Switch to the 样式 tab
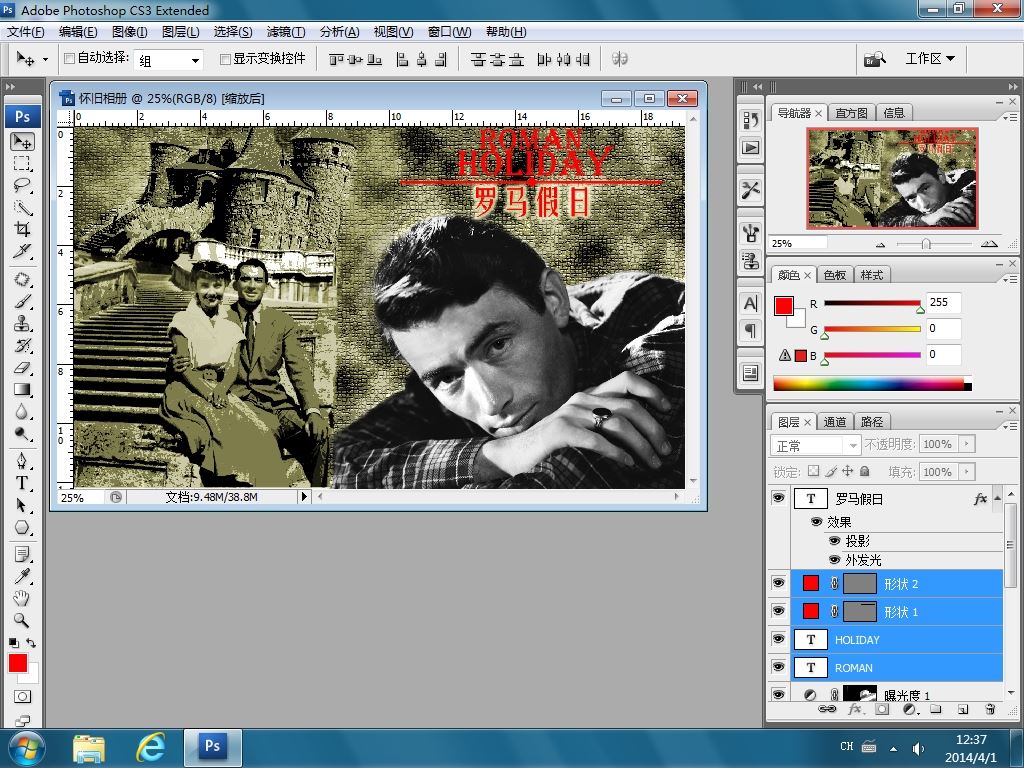The height and width of the screenshot is (768, 1024). pyautogui.click(x=872, y=276)
